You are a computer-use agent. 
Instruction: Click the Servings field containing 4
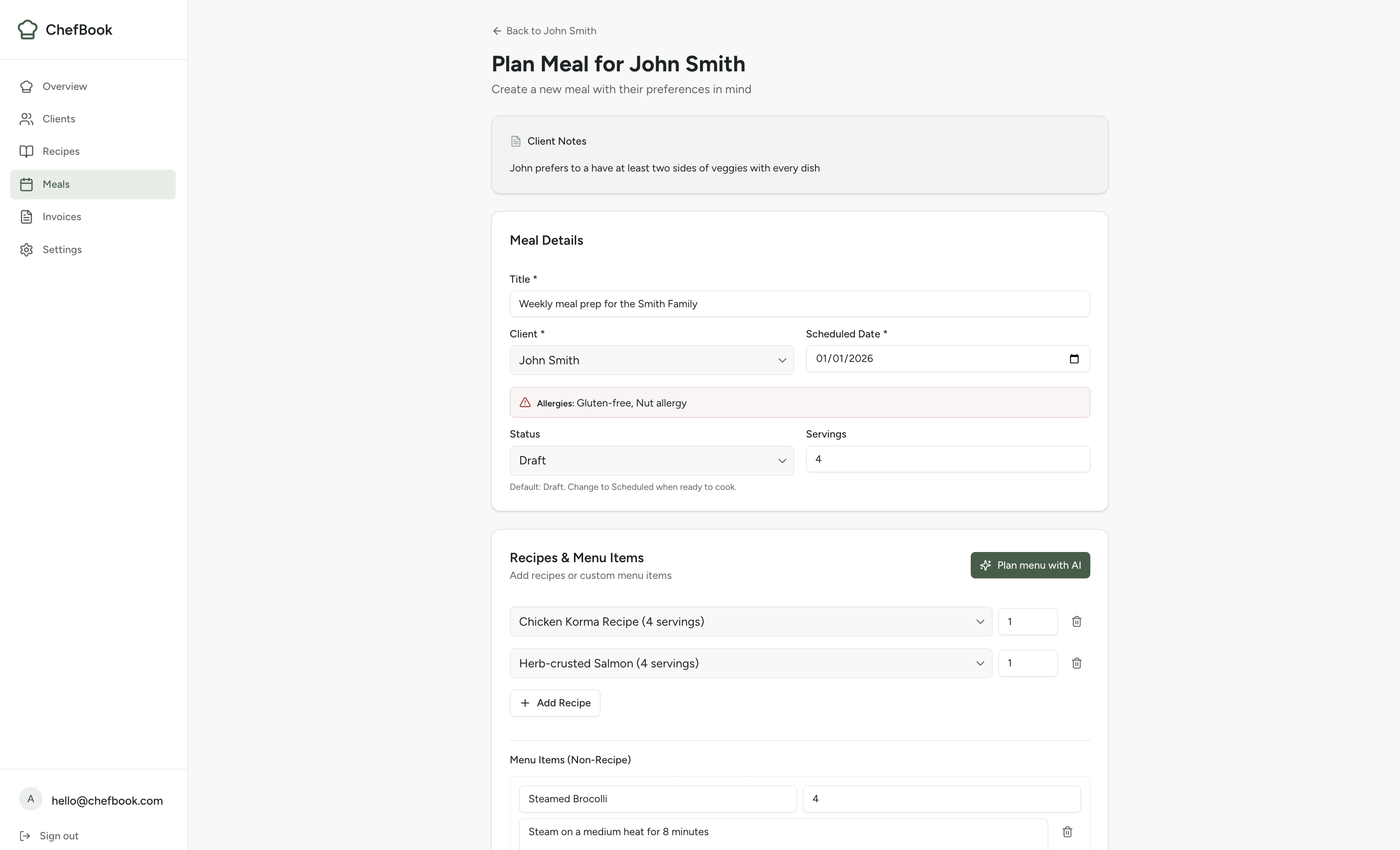pyautogui.click(x=947, y=458)
